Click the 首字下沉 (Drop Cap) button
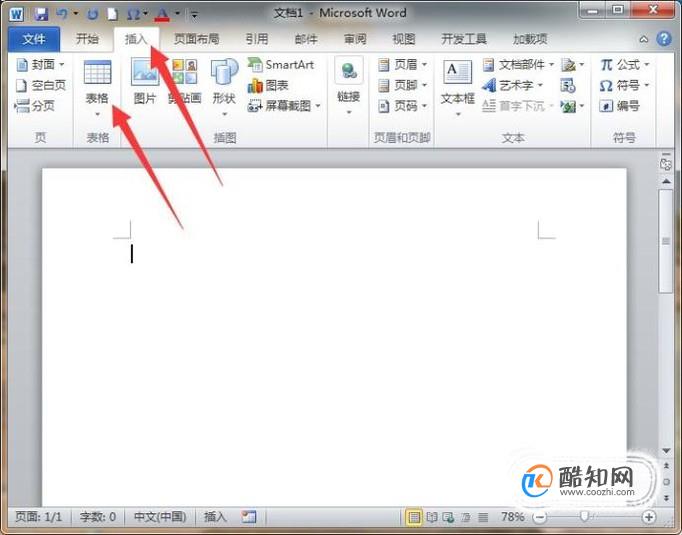This screenshot has width=682, height=535. pyautogui.click(x=518, y=106)
